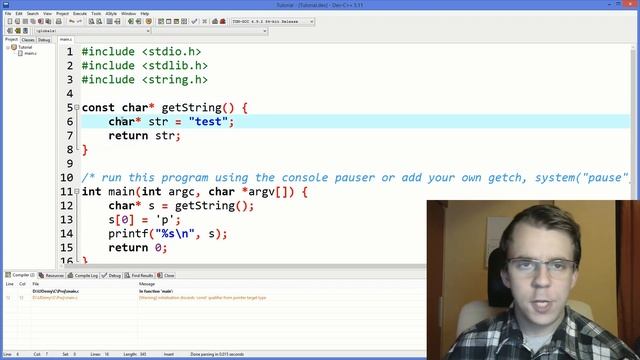Click the Replace toolbar icon
Screen dimensions: 640x360
99,21
